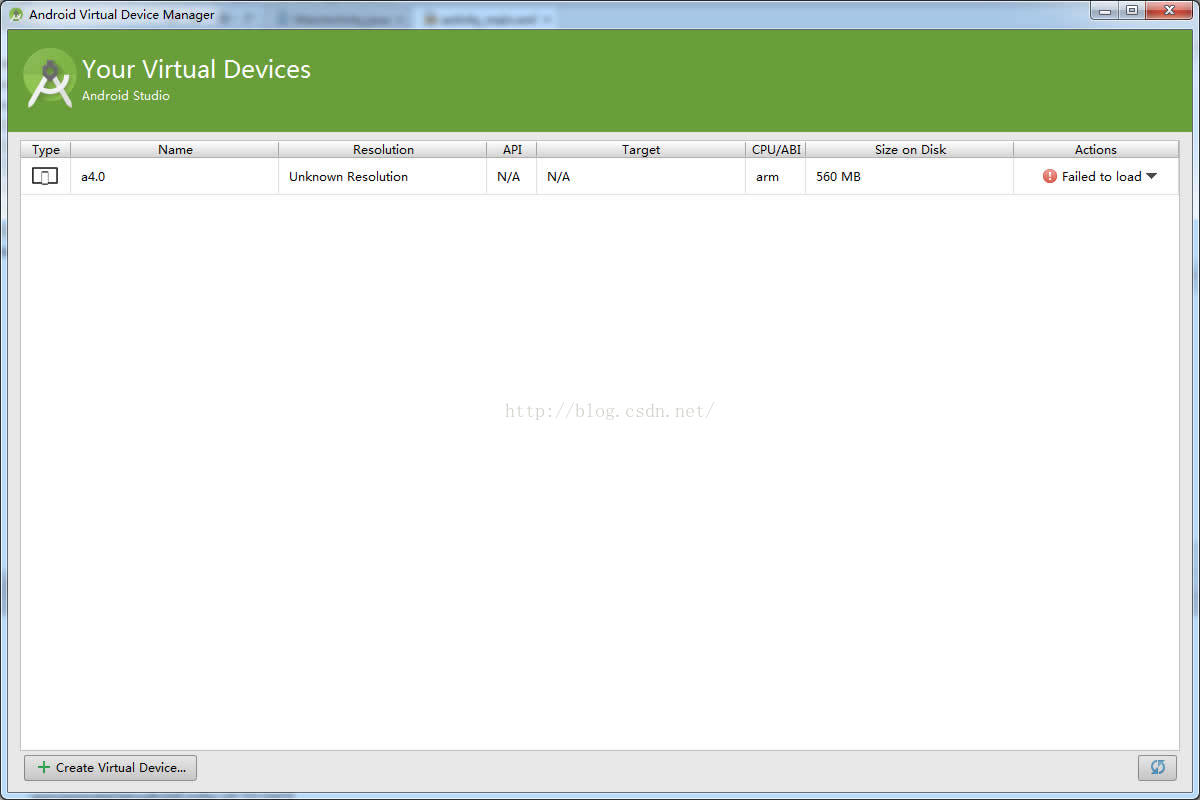1200x800 pixels.
Task: Click the arm CPU/ABI cell
Action: click(776, 177)
